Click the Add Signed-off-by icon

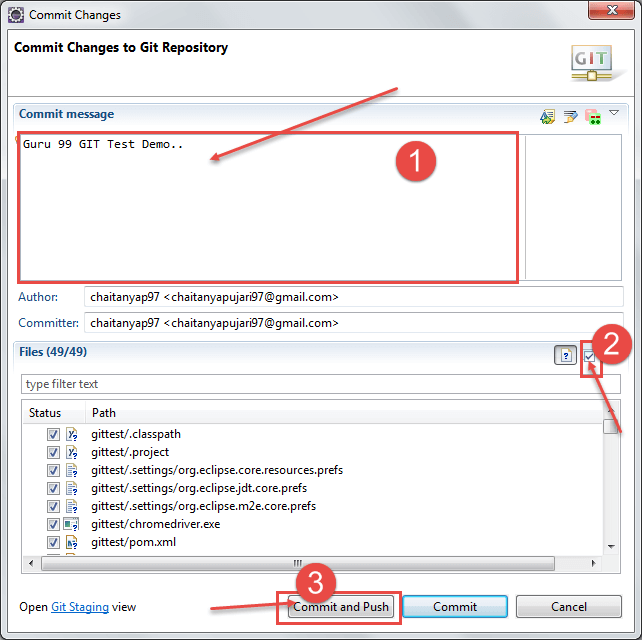click(570, 116)
